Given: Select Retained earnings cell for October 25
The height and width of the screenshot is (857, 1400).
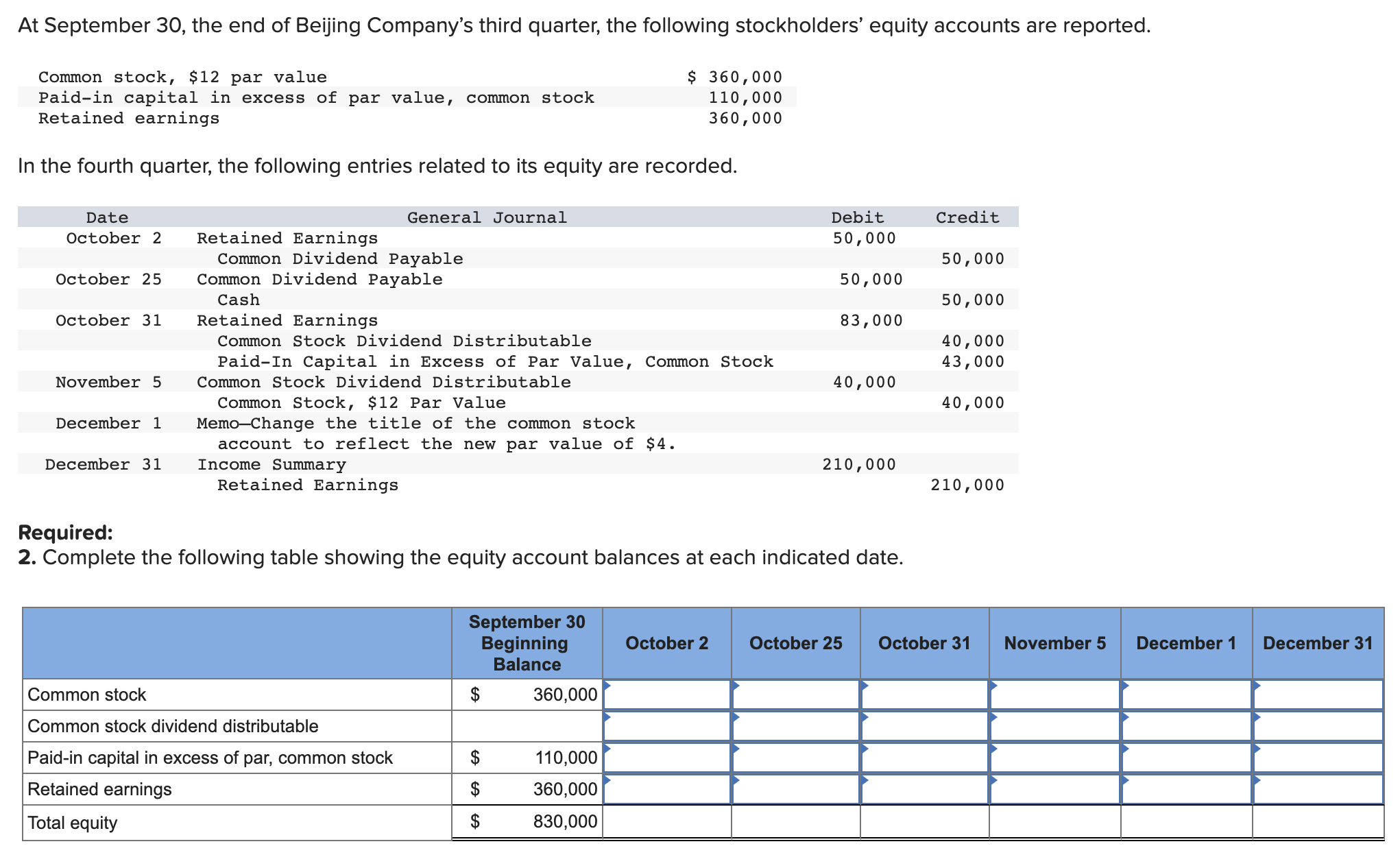Looking at the screenshot, I should tap(796, 789).
